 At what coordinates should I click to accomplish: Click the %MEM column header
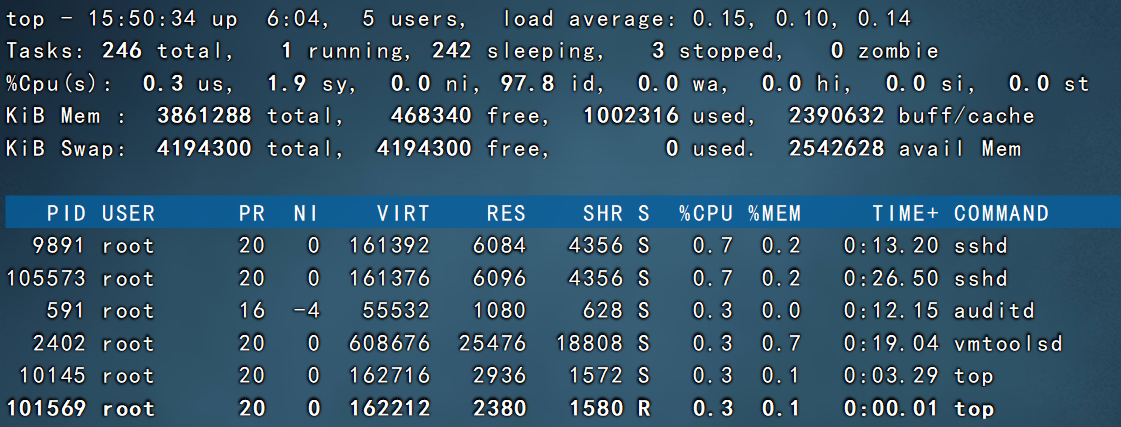(775, 212)
